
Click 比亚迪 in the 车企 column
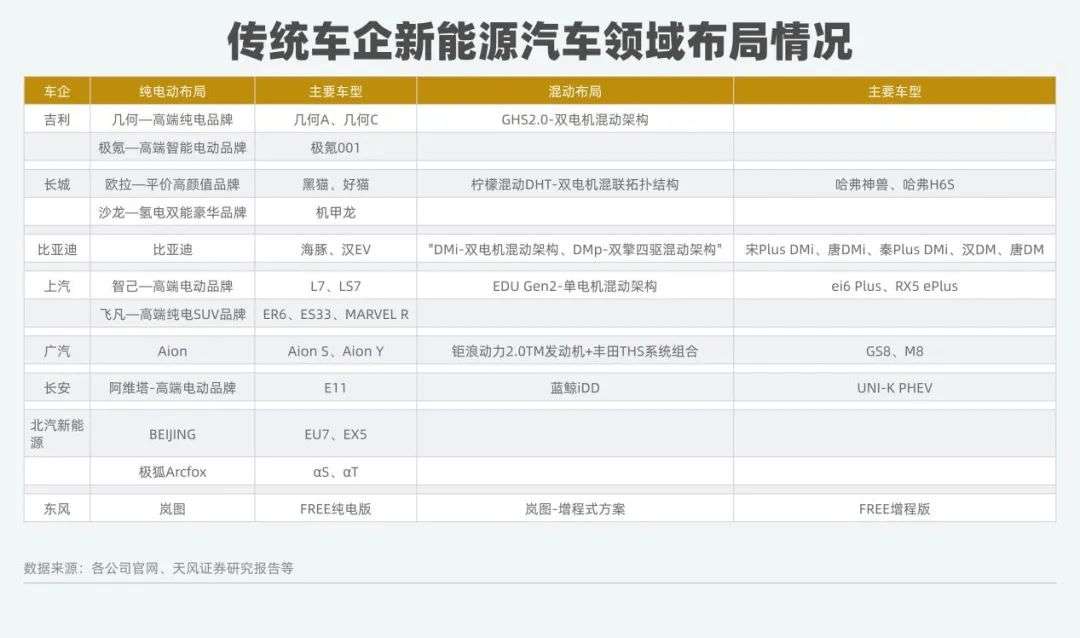click(57, 249)
